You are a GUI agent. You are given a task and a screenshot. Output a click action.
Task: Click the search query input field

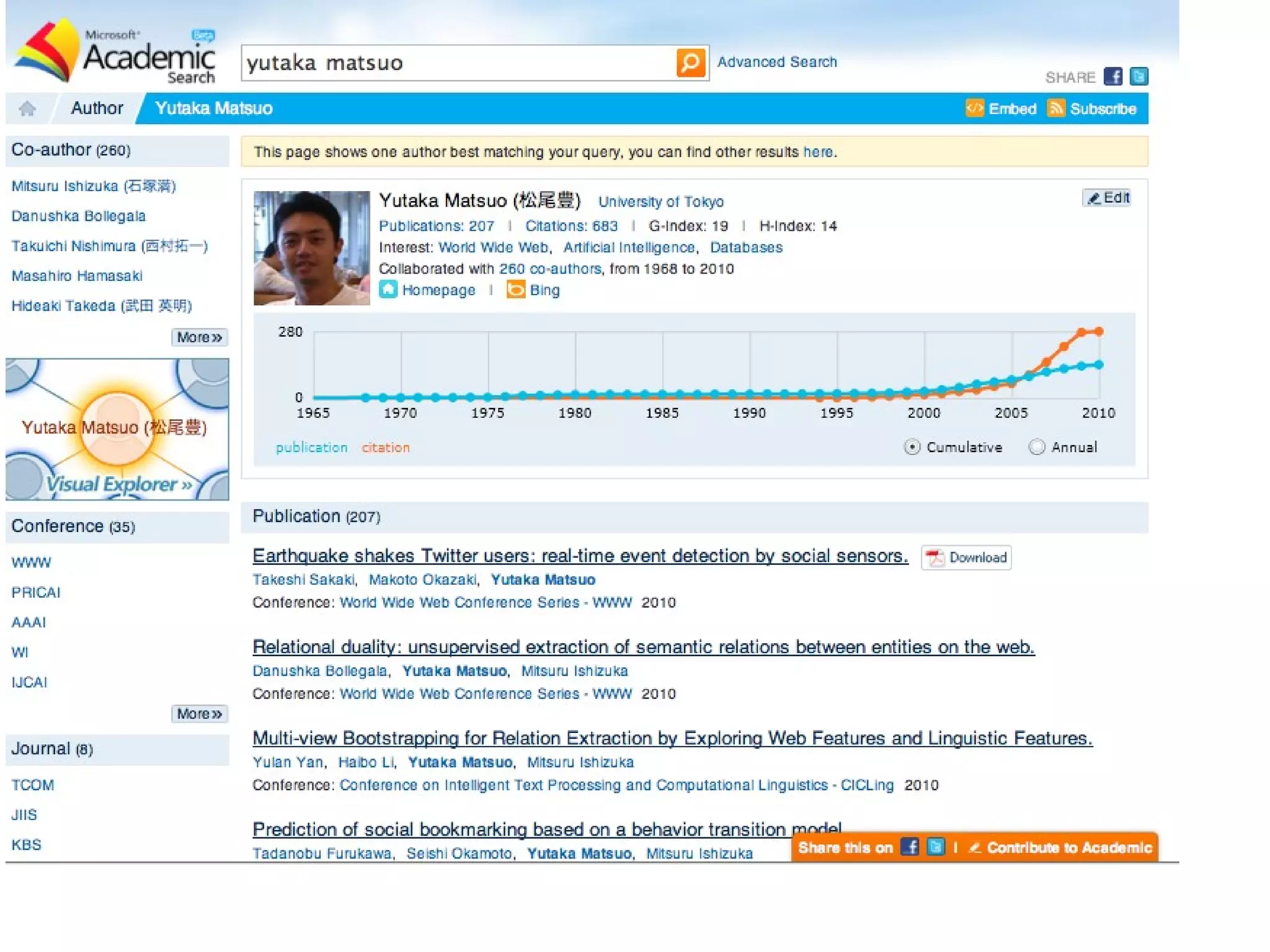458,63
